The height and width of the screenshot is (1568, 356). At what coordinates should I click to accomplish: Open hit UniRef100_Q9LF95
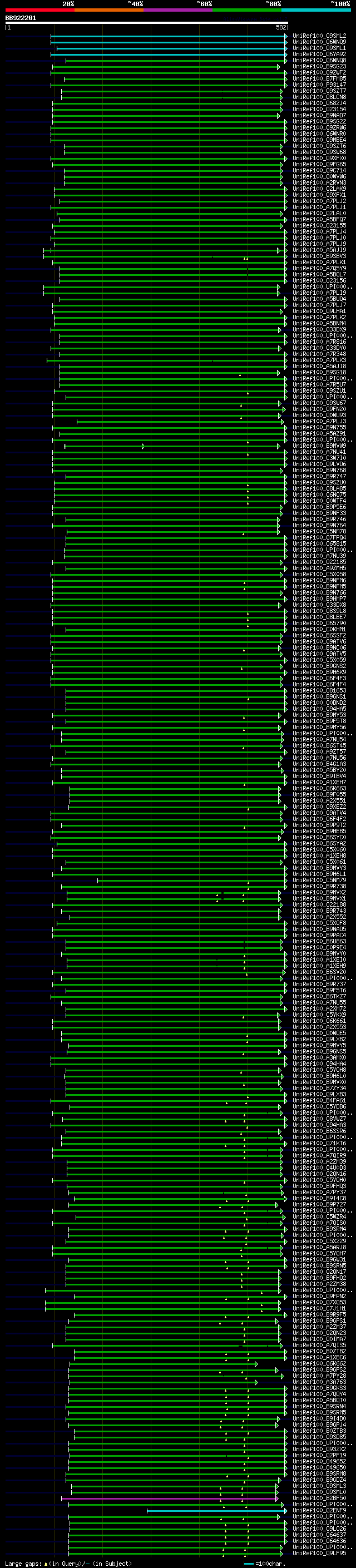coord(319,1553)
